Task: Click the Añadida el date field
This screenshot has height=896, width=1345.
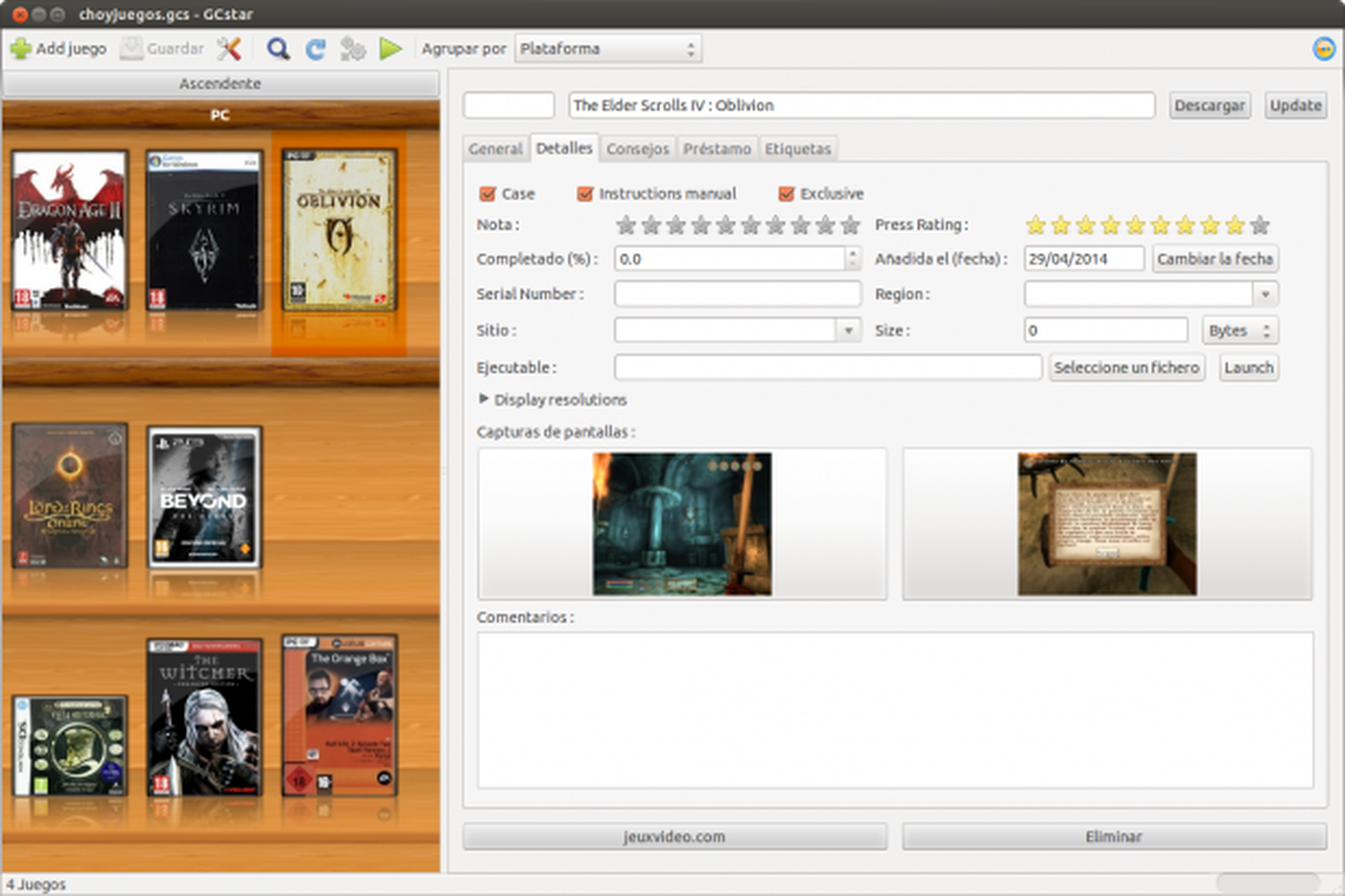Action: coord(1084,259)
